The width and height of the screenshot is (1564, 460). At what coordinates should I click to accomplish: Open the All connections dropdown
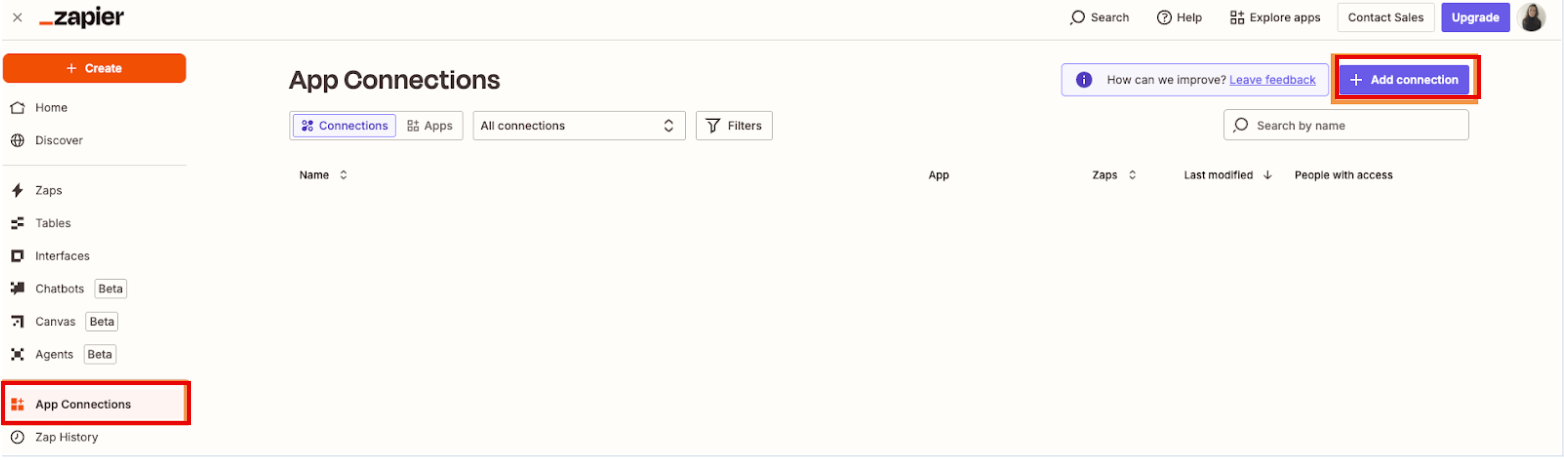click(x=579, y=126)
